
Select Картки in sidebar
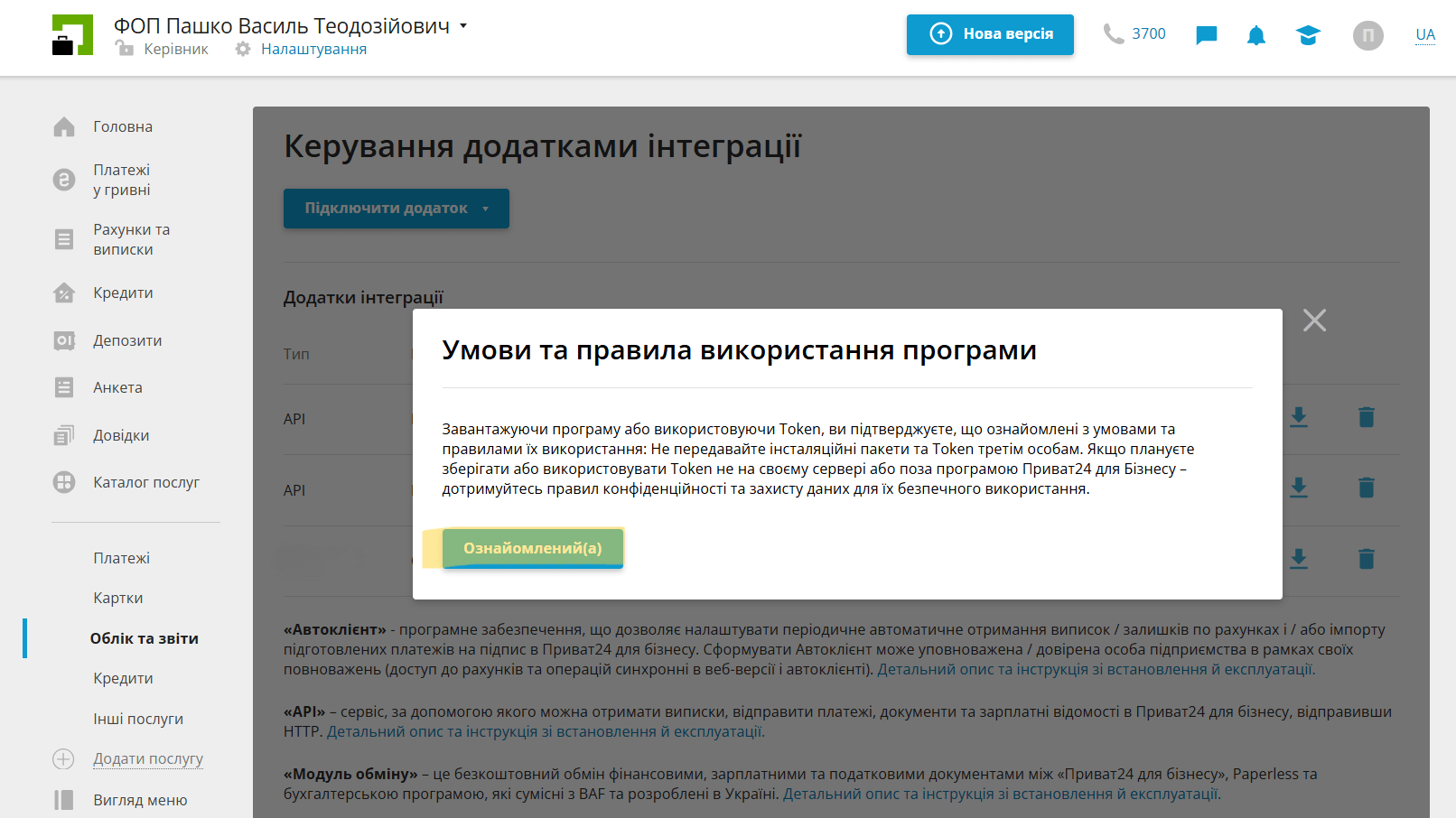click(118, 598)
